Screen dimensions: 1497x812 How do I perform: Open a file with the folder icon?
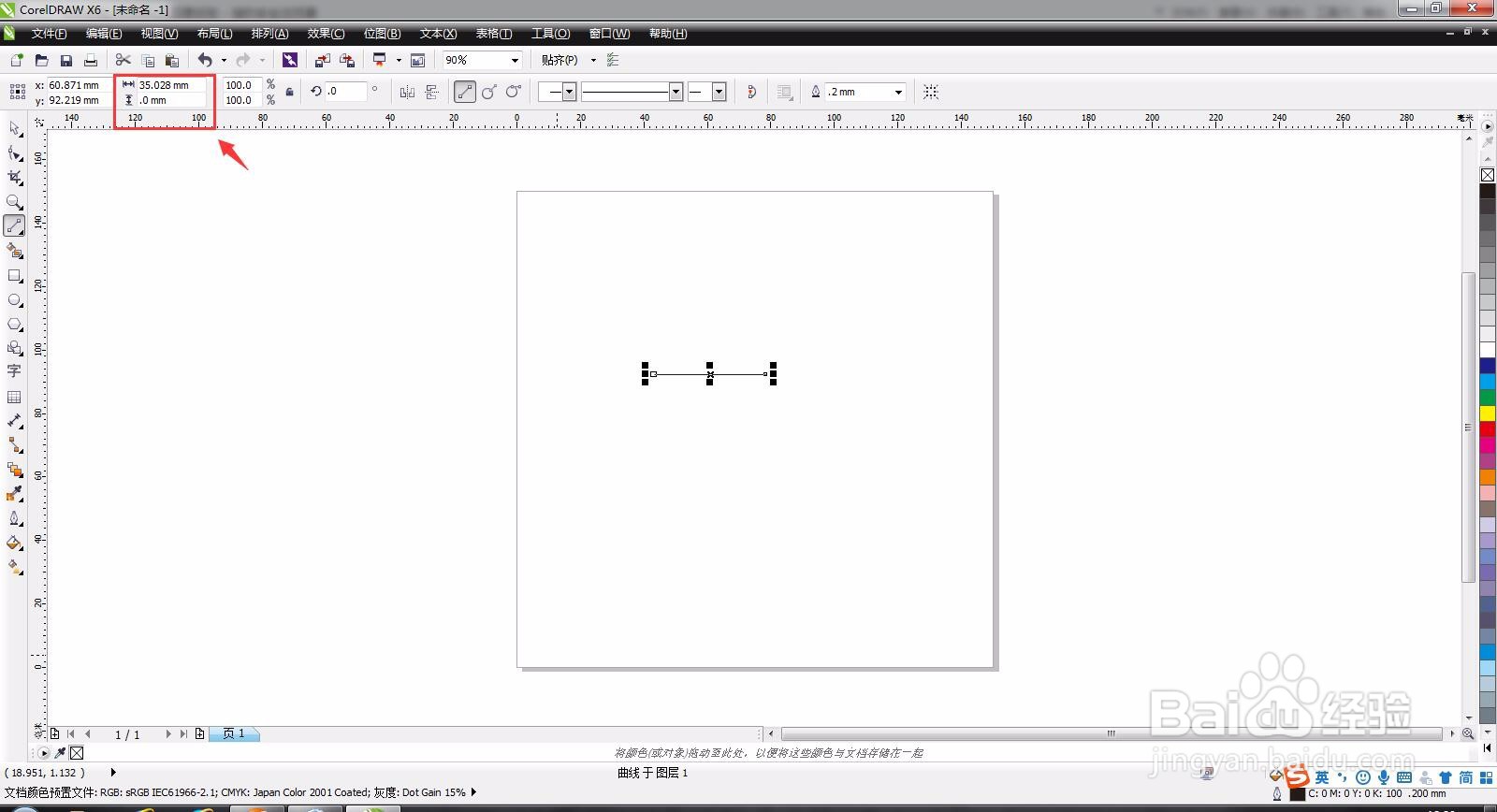click(x=41, y=60)
